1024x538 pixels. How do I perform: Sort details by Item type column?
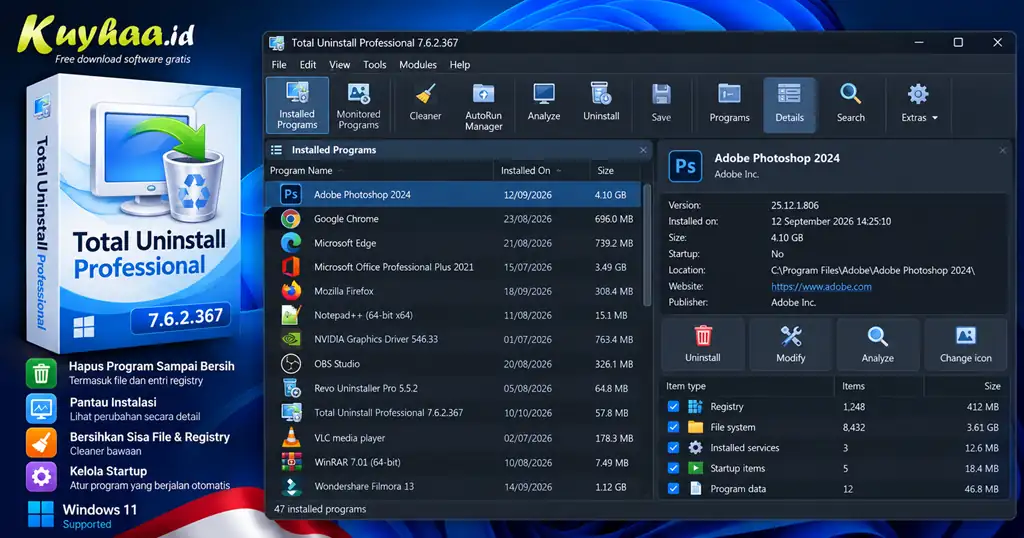click(x=747, y=386)
